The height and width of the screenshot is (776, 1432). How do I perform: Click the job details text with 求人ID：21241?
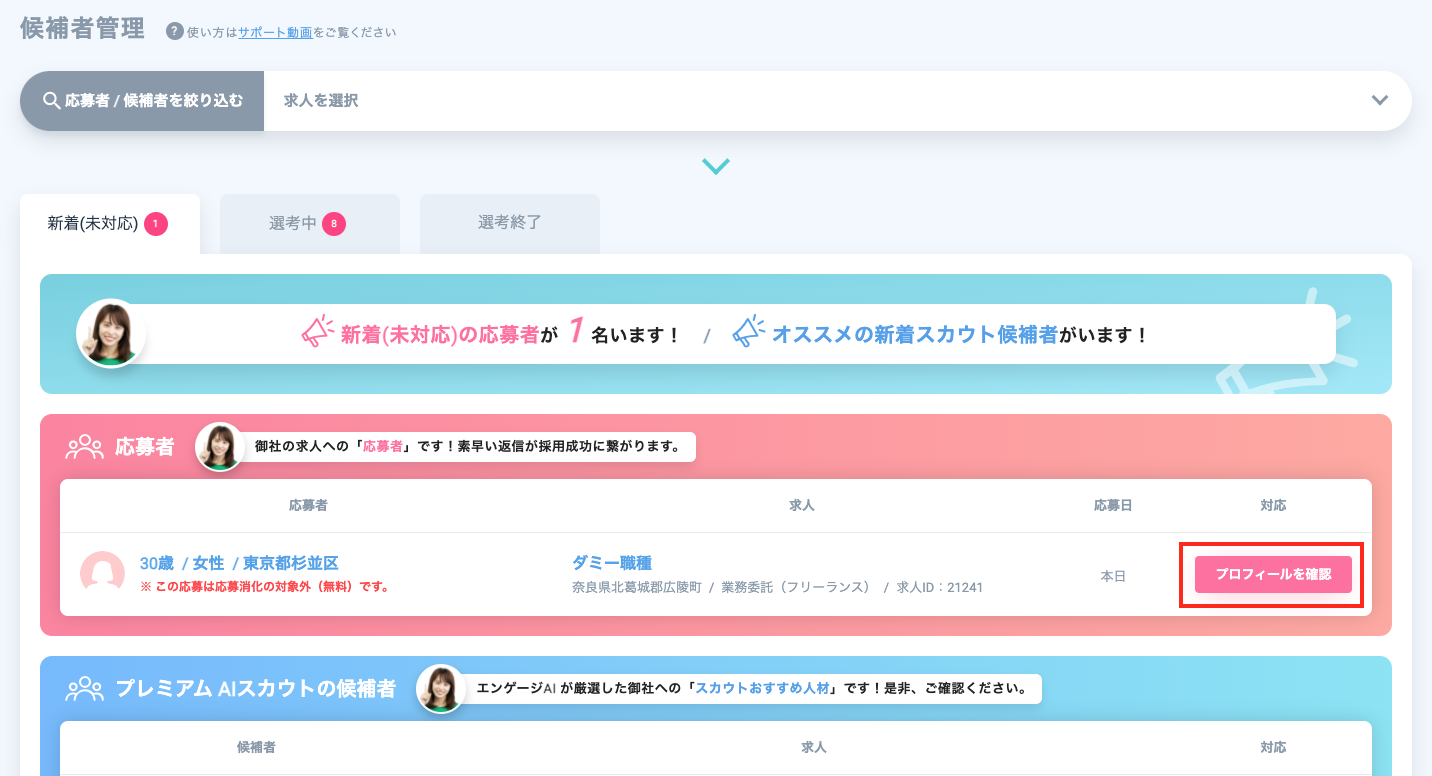(777, 587)
